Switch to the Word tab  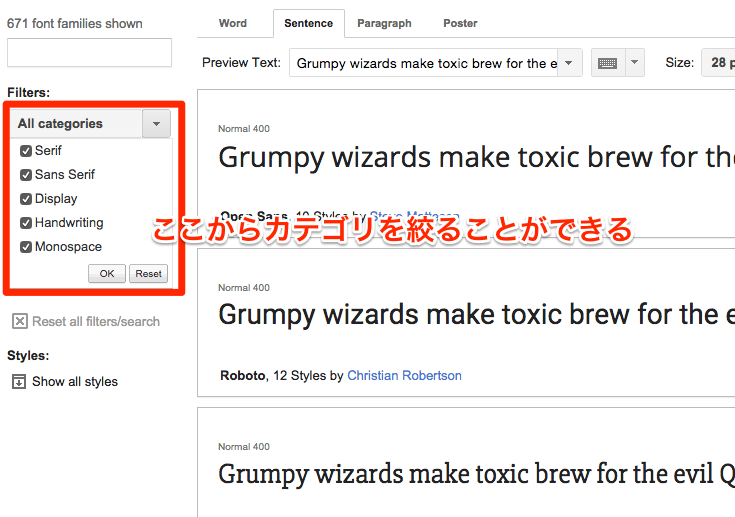pyautogui.click(x=232, y=23)
